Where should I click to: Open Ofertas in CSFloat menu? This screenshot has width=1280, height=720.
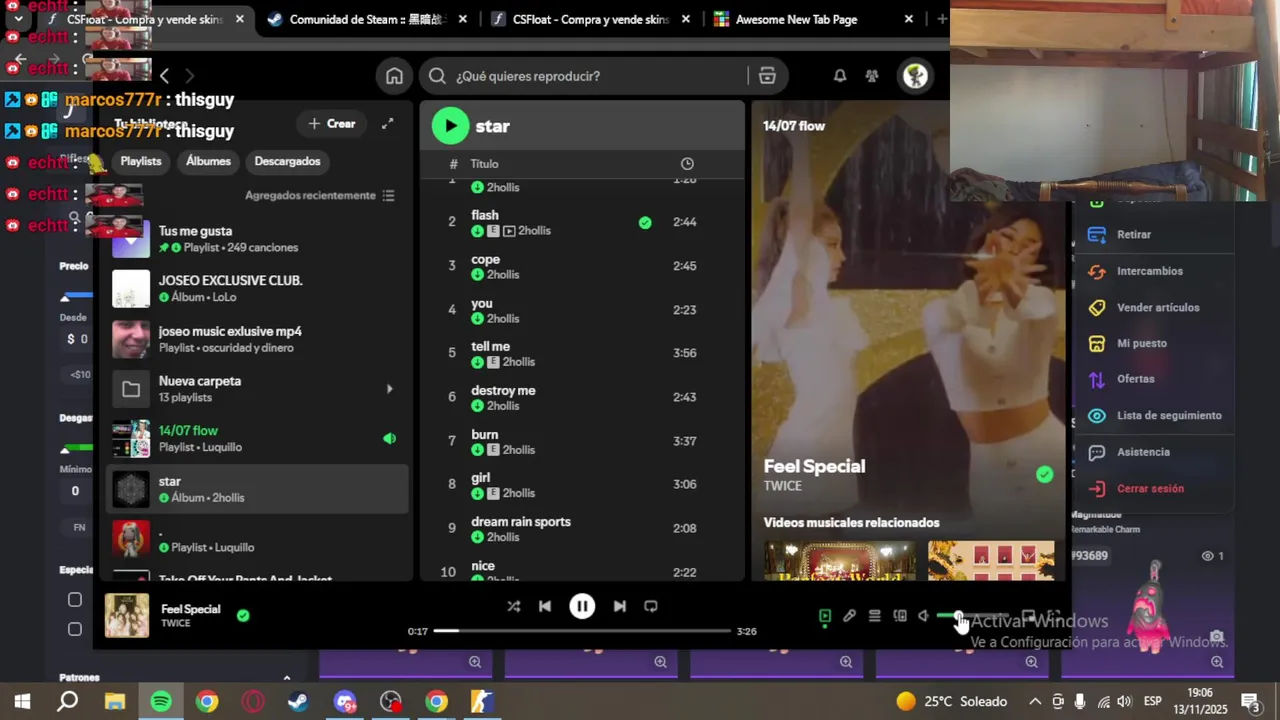coord(1136,379)
